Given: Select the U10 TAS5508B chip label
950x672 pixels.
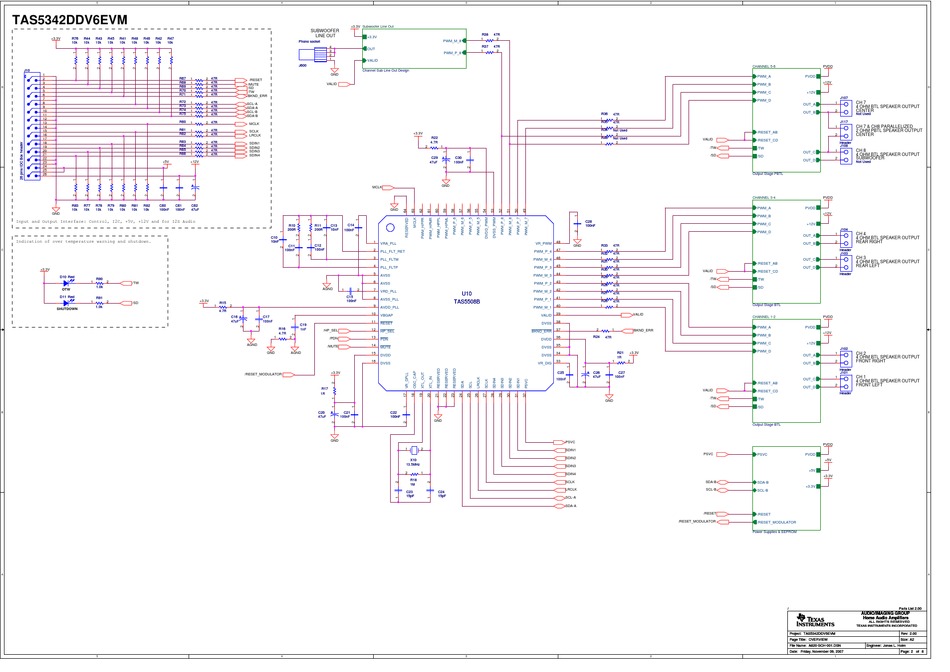Looking at the screenshot, I should [467, 298].
